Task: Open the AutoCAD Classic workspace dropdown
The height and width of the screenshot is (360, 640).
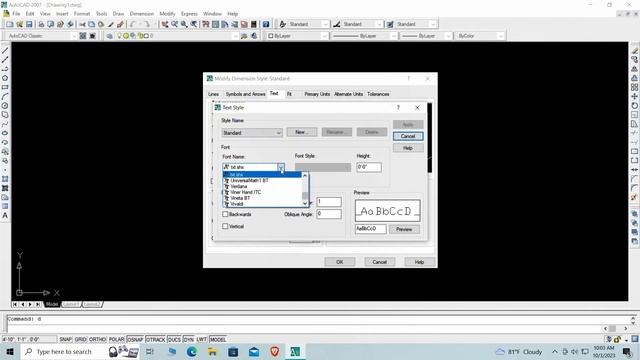Action: coord(42,36)
